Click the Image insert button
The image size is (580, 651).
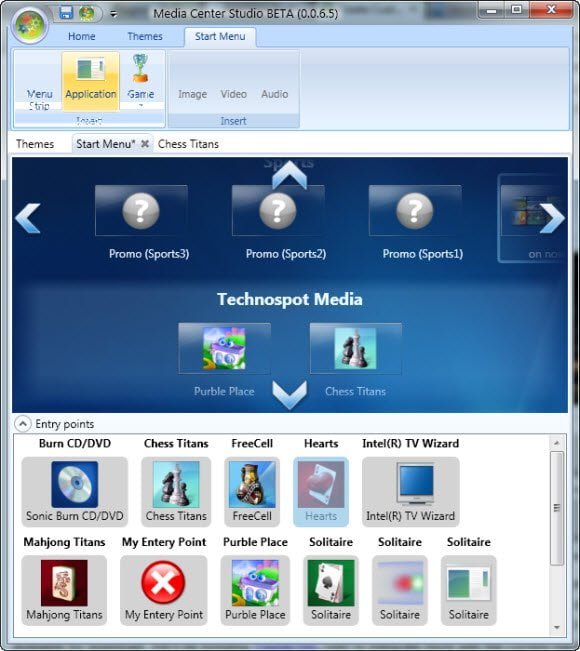tap(192, 94)
